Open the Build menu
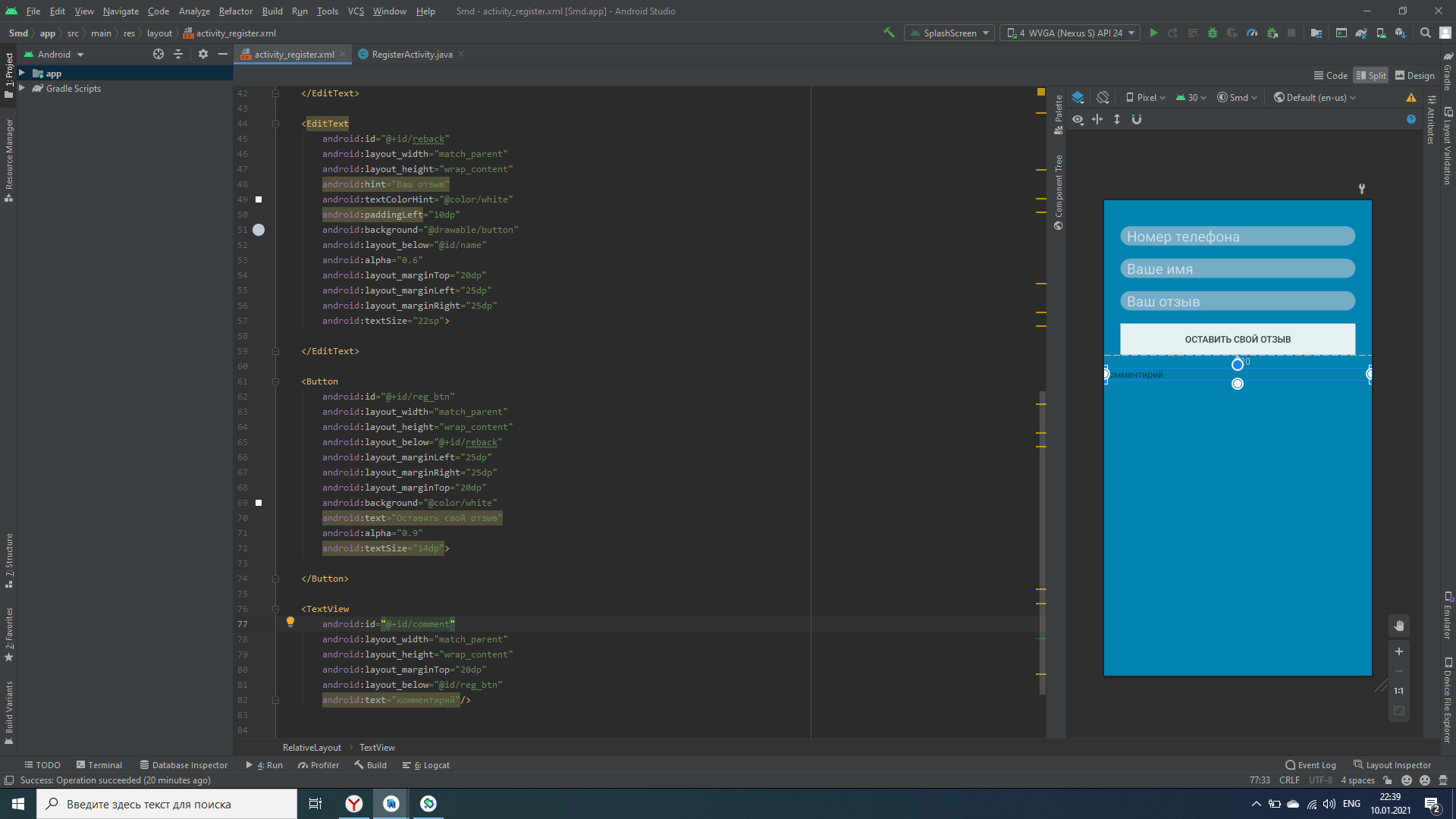 pos(272,11)
